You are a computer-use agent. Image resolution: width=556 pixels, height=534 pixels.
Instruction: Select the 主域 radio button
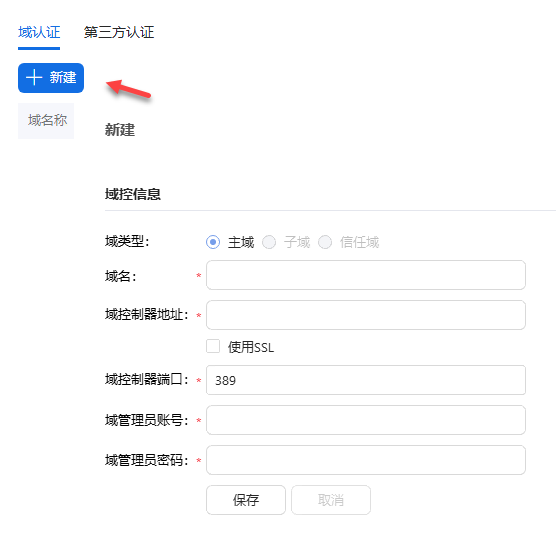click(213, 242)
